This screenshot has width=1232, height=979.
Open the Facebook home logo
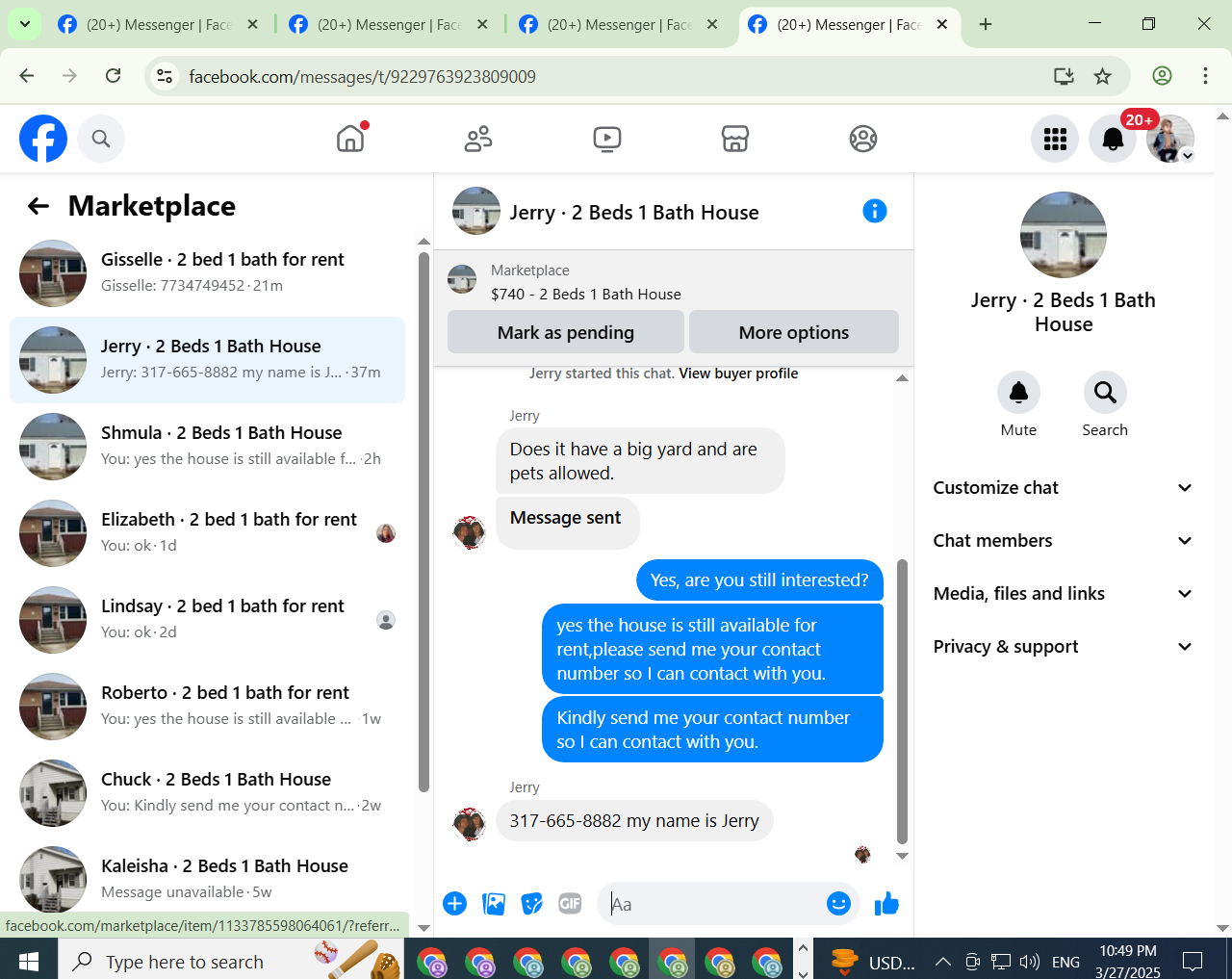click(x=43, y=139)
